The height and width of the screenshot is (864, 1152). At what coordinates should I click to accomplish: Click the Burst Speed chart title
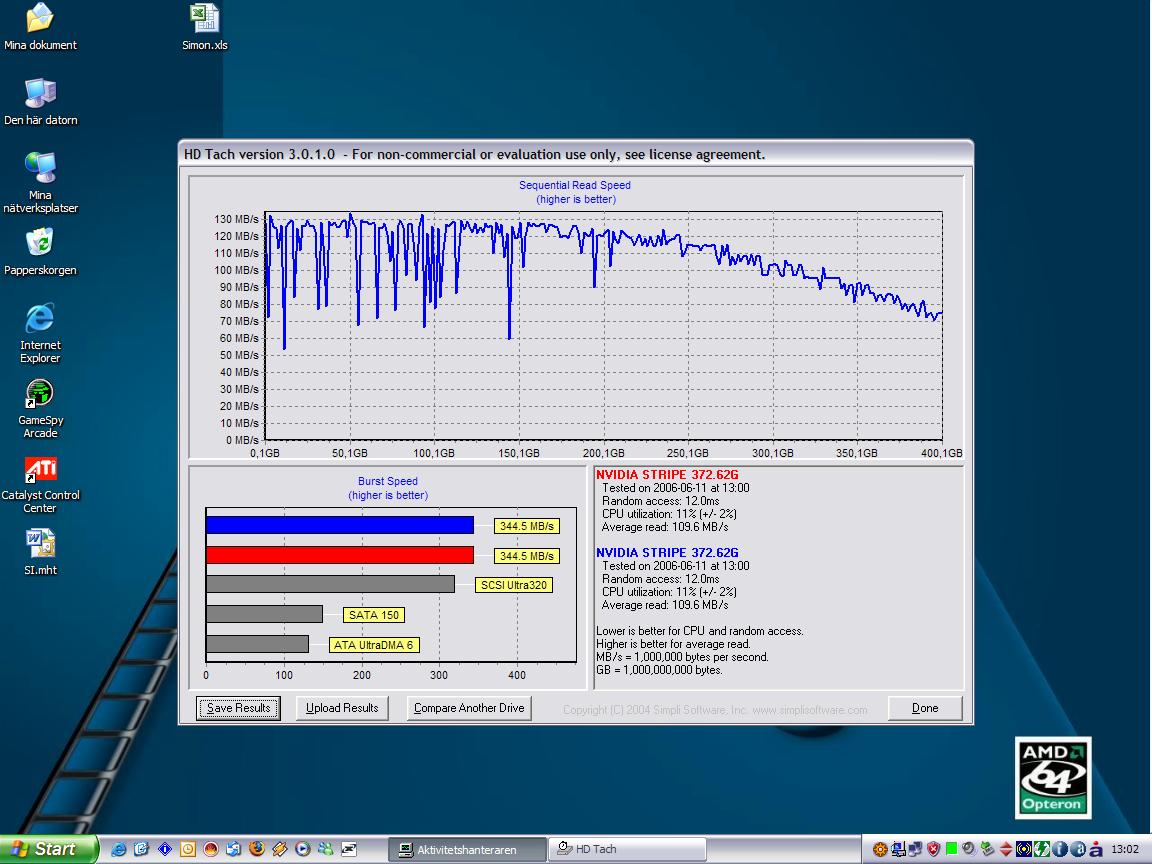(388, 481)
